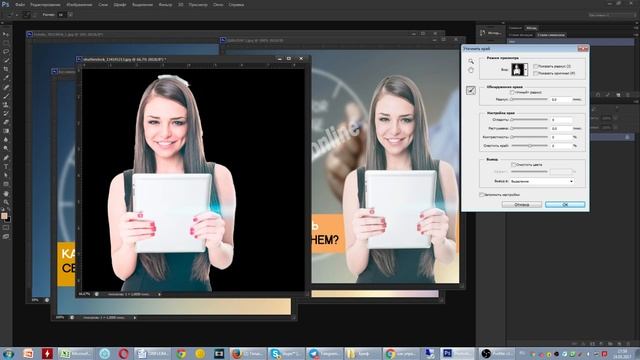Enable the Показать радиус (J) checkbox
This screenshot has width=640, height=360.
tap(536, 66)
